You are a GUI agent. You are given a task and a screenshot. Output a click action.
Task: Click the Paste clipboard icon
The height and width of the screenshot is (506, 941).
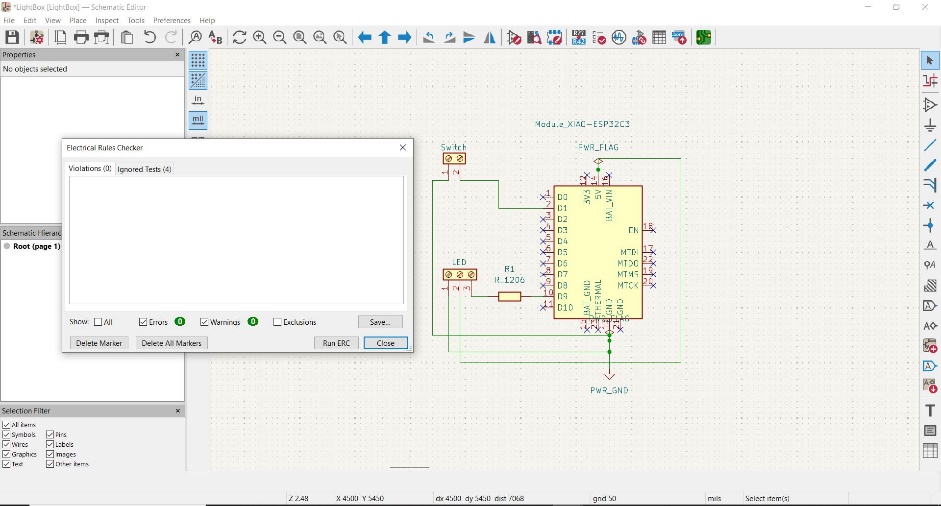(x=127, y=37)
